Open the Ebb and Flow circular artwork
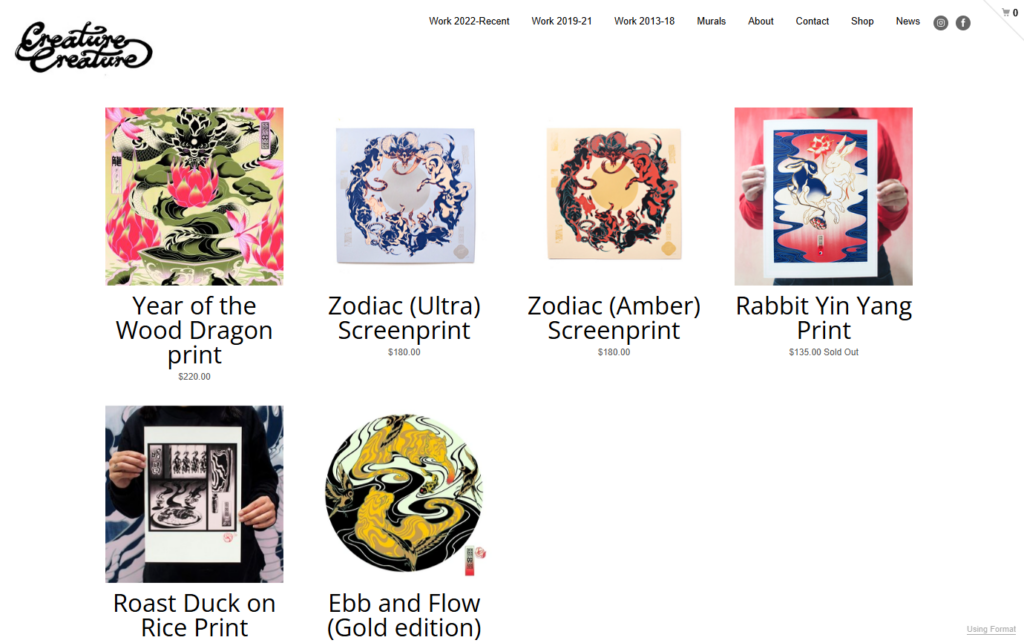1024x643 pixels. [x=405, y=494]
